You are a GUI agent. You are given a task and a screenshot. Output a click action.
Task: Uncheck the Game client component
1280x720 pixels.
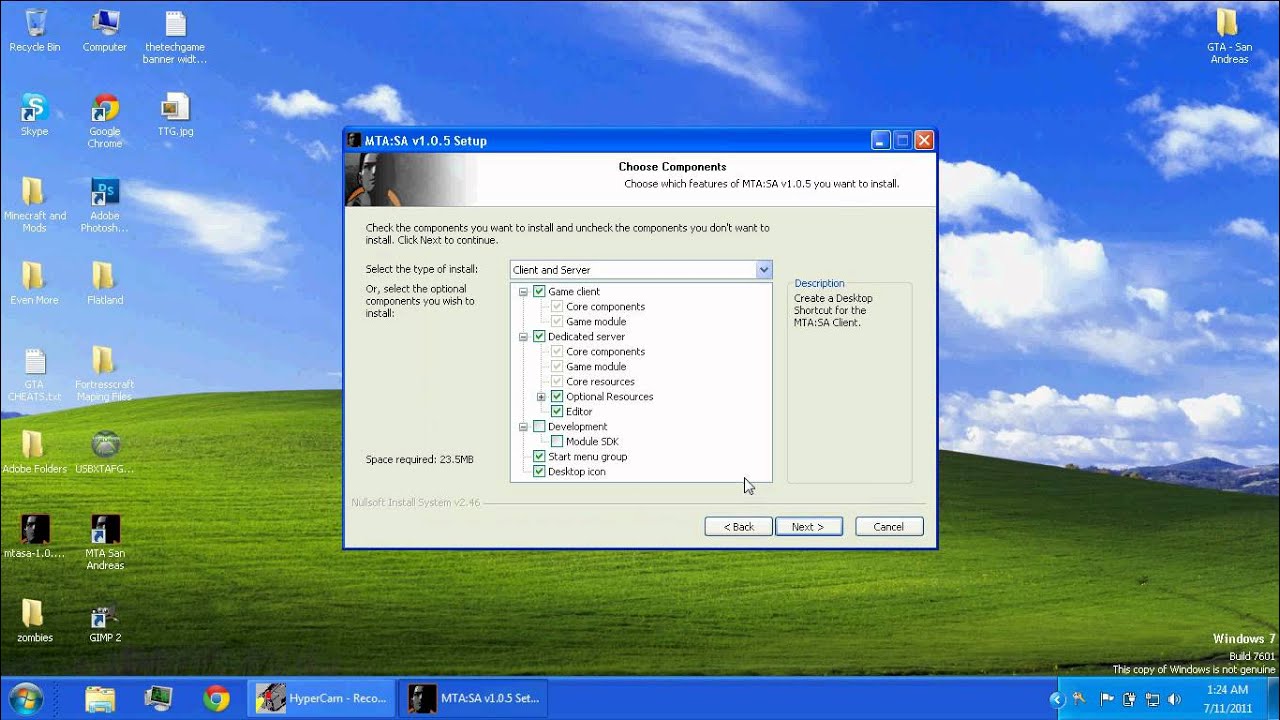[539, 292]
